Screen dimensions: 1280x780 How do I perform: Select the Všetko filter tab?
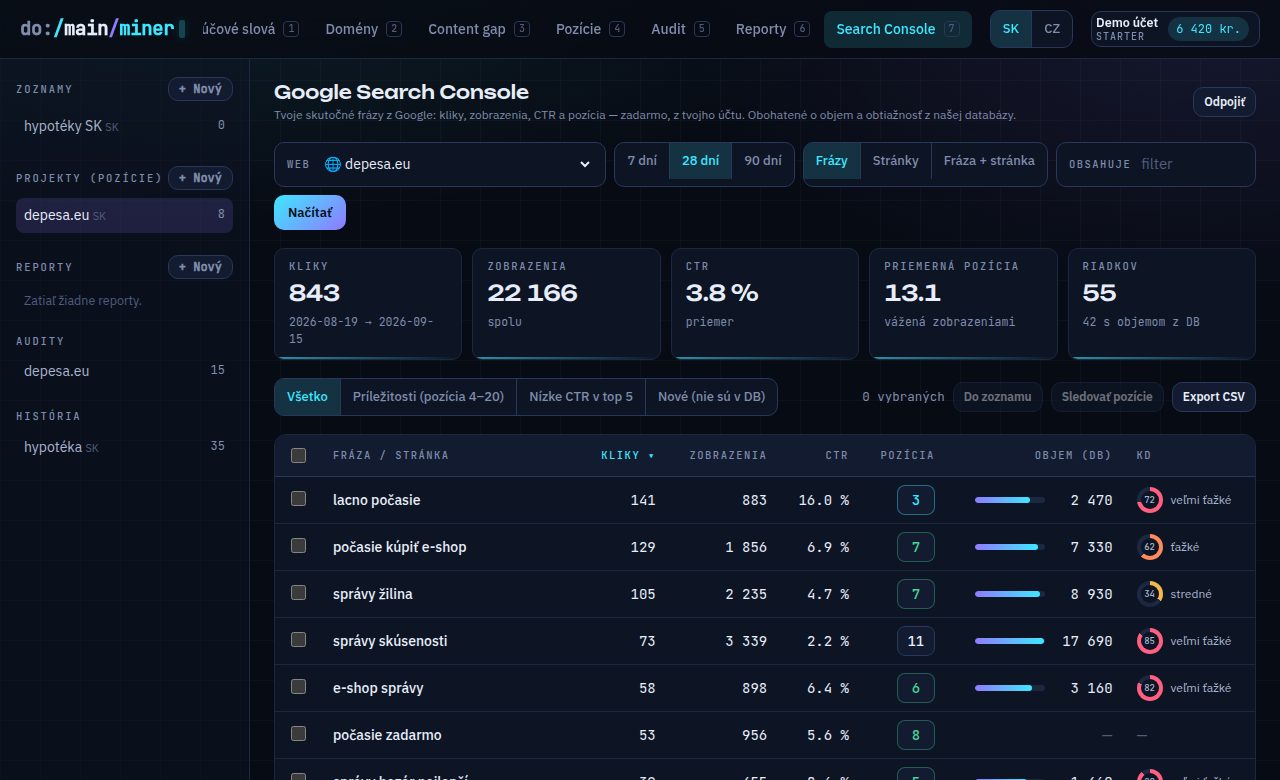click(x=307, y=397)
